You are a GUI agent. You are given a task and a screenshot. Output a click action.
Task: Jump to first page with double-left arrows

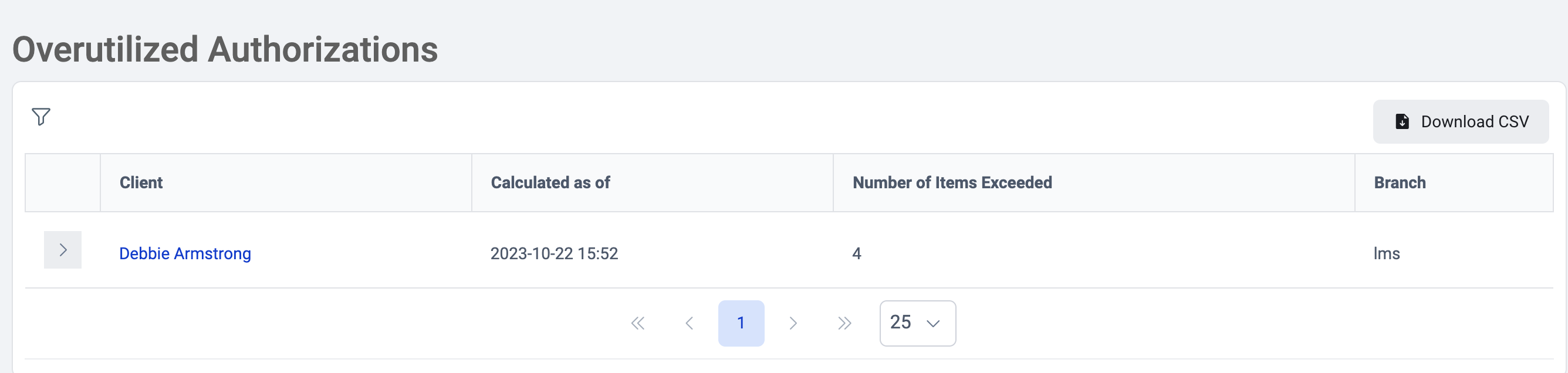638,323
